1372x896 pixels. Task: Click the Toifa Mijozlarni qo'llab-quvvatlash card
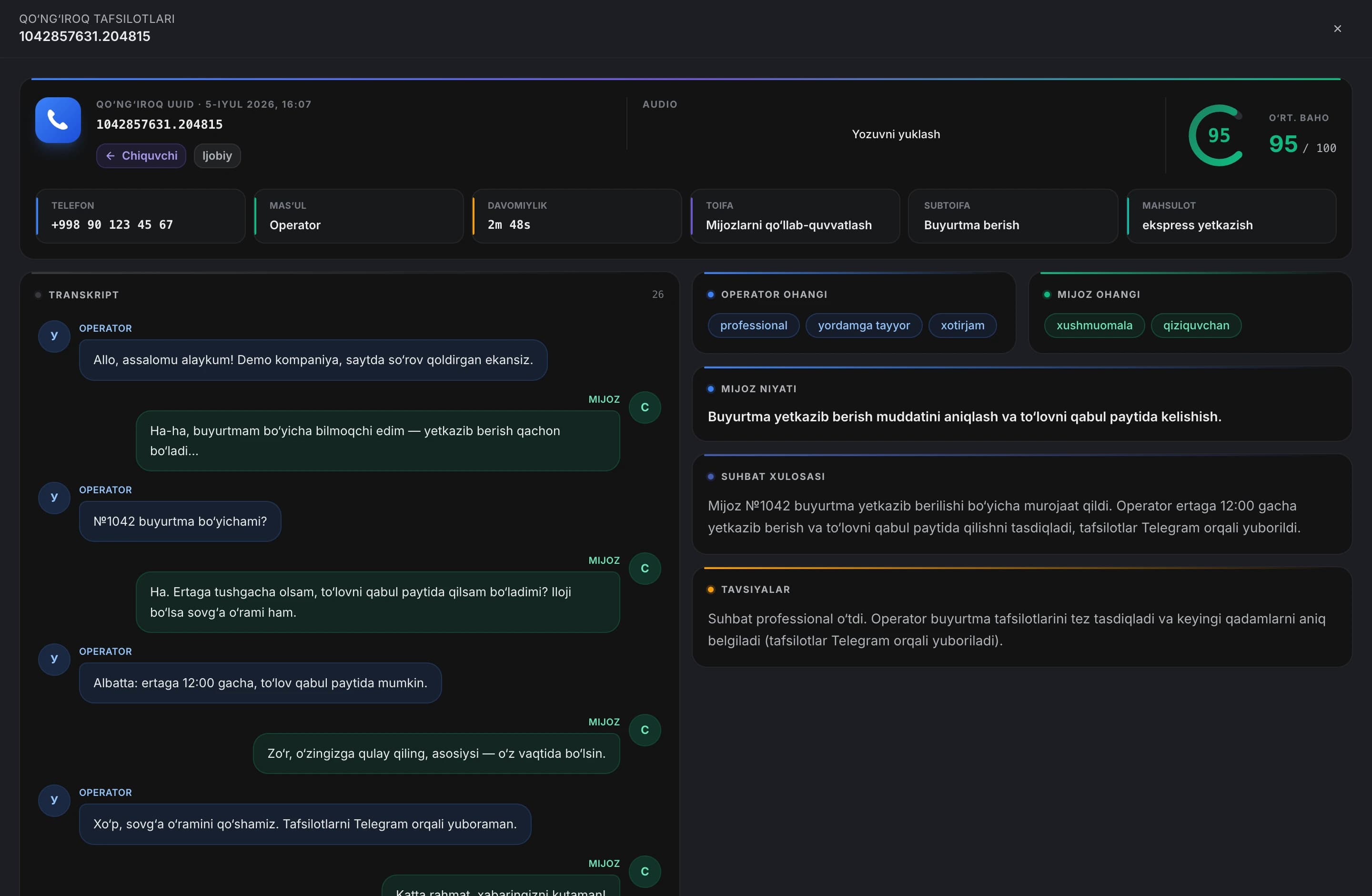(795, 216)
